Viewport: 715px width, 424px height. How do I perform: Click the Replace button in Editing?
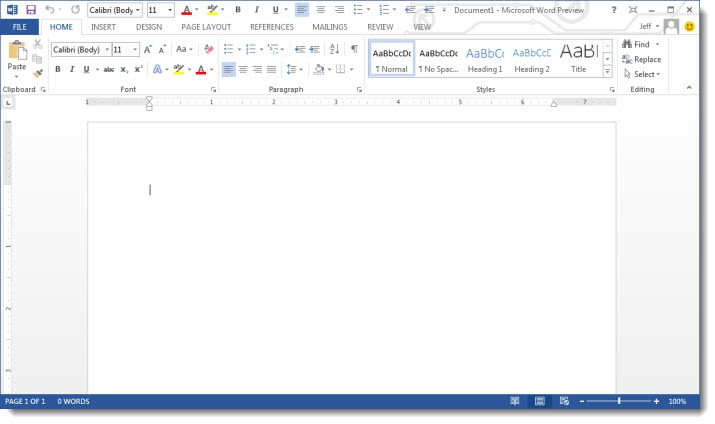click(642, 59)
